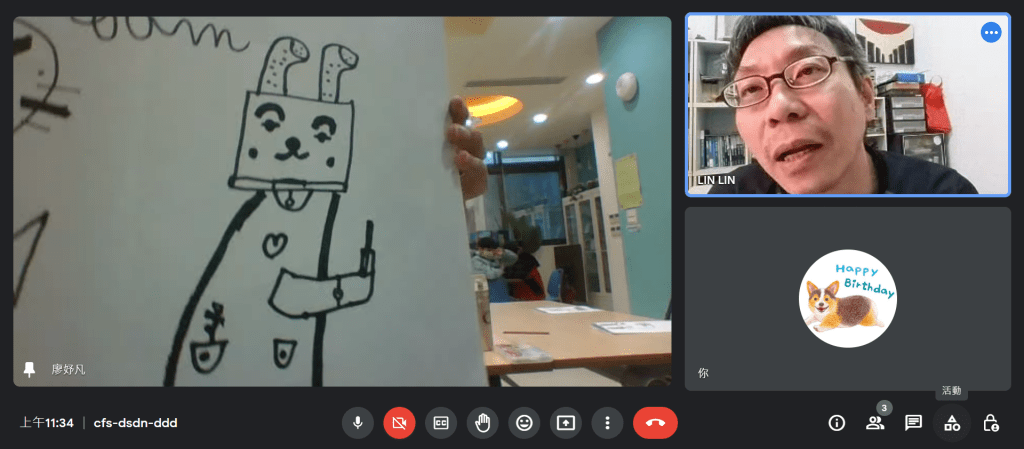1024x449 pixels.
Task: Show the participants list
Action: [875, 423]
